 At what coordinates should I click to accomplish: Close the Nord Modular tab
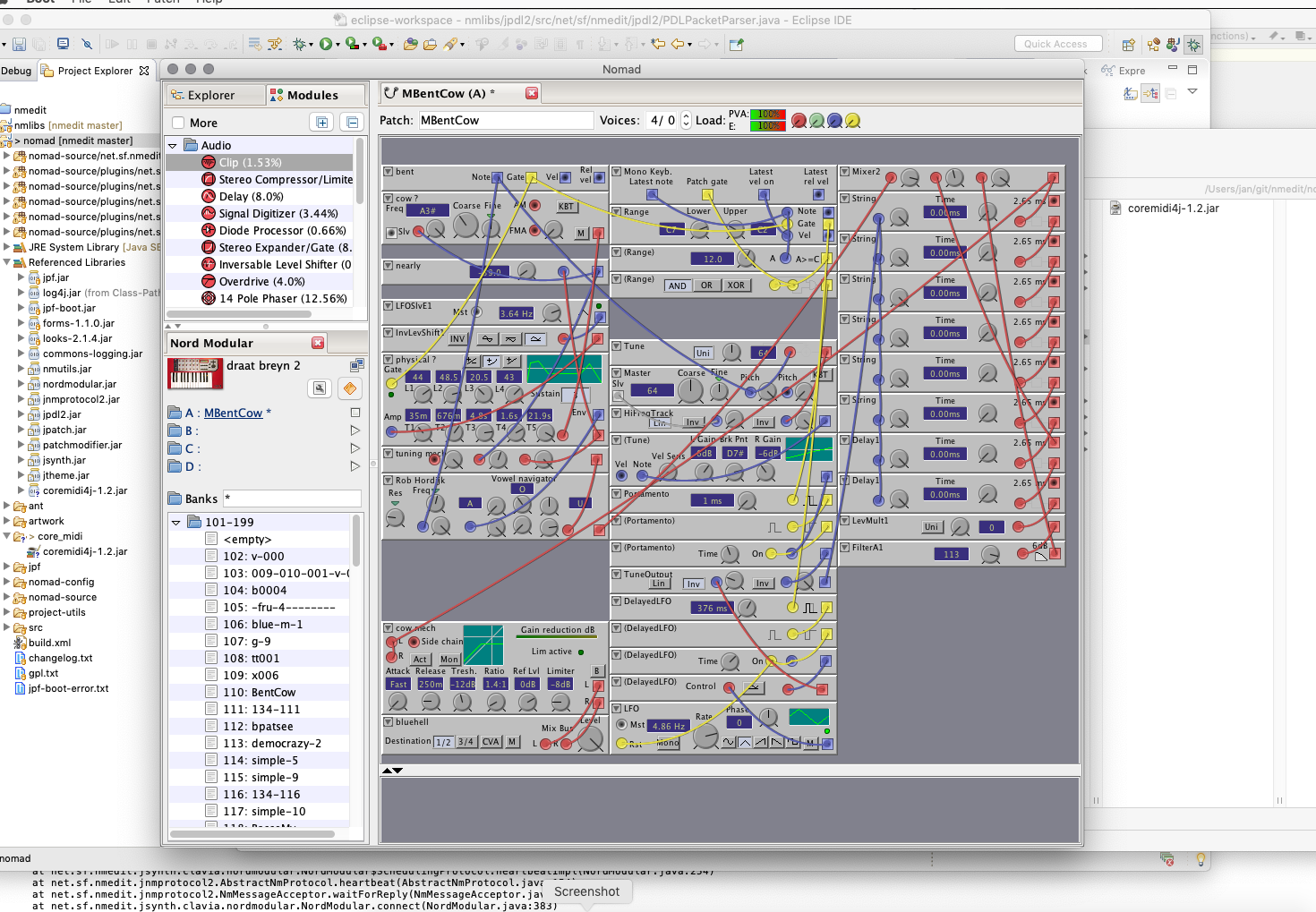point(318,343)
